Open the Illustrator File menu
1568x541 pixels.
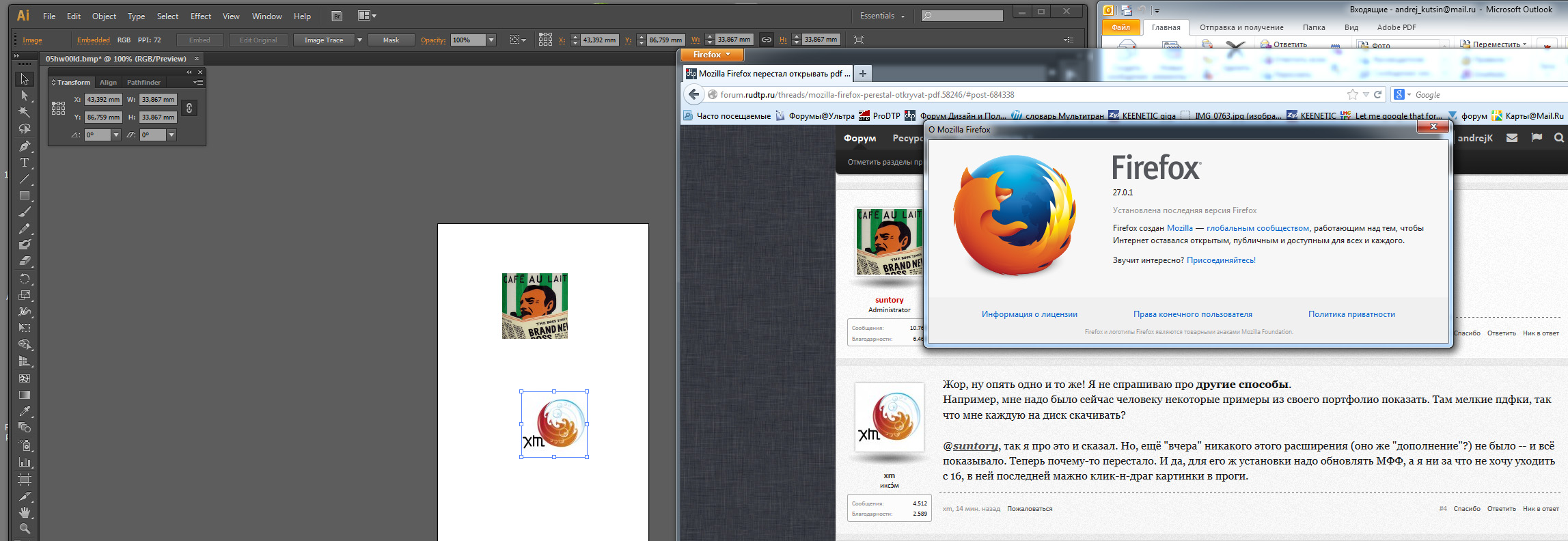click(49, 16)
